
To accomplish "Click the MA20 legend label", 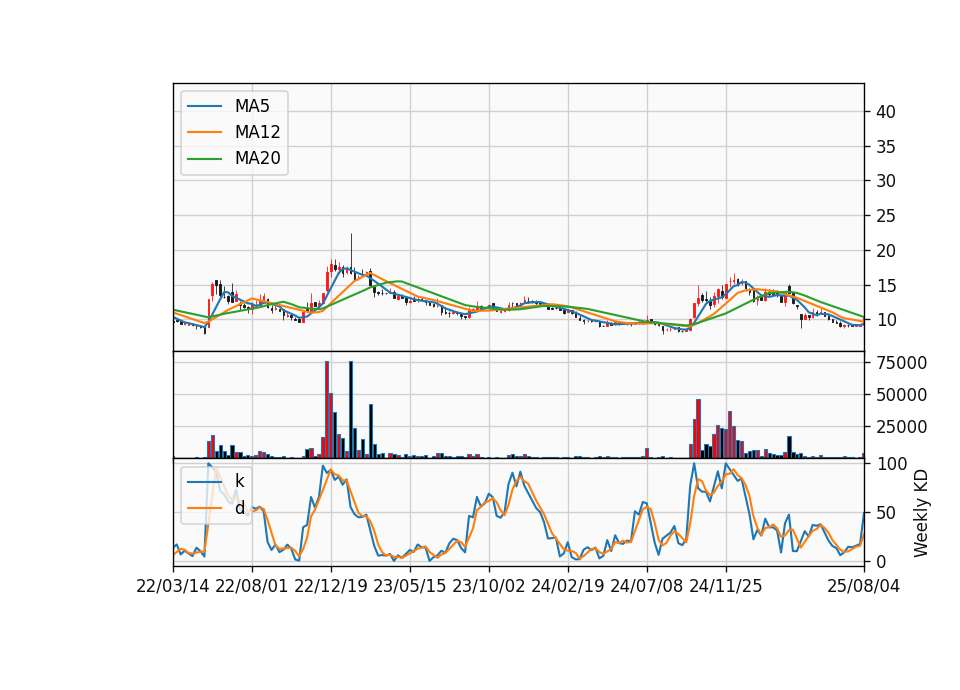I will 257,159.
